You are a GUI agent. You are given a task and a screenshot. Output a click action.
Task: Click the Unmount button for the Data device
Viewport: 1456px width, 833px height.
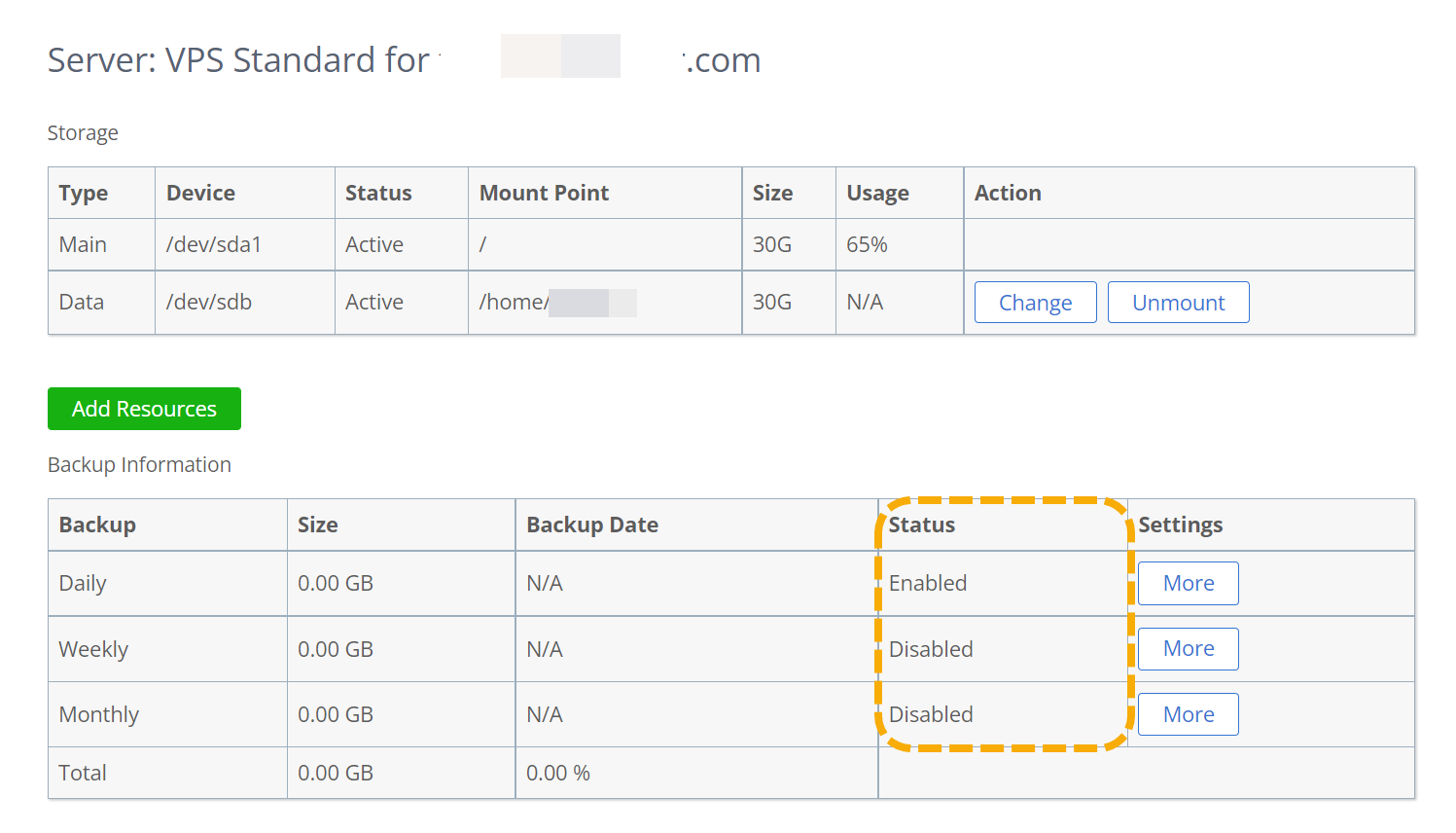pyautogui.click(x=1178, y=302)
